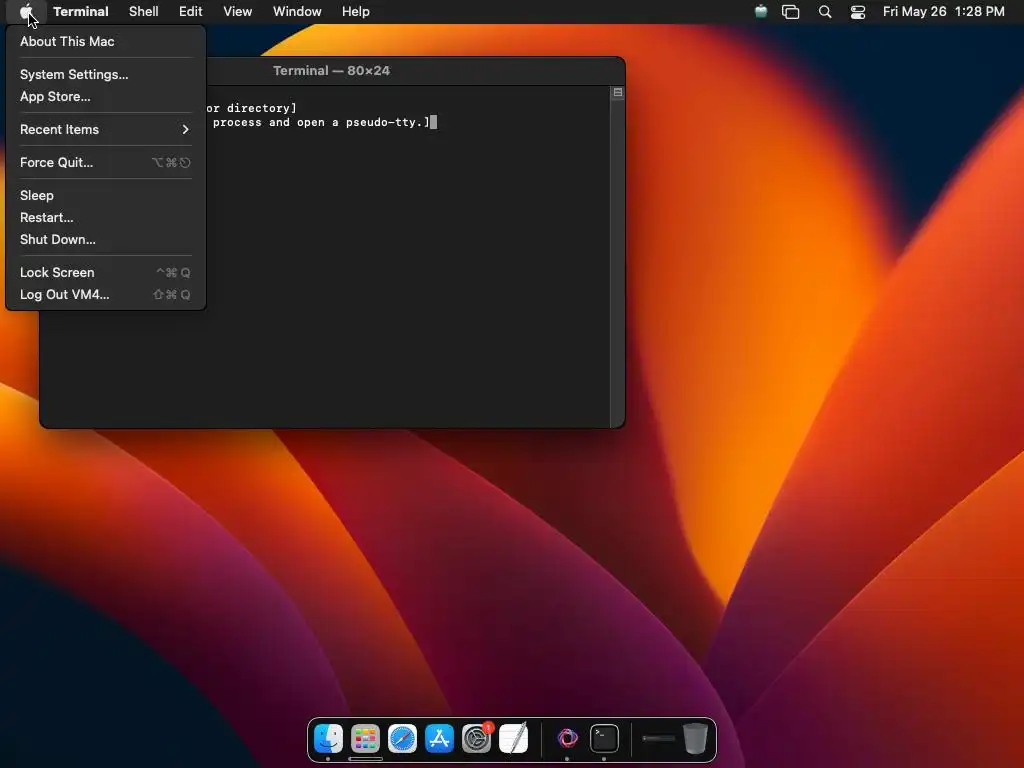The height and width of the screenshot is (768, 1024).
Task: Choose App Store... in Apple menu
Action: point(105,97)
